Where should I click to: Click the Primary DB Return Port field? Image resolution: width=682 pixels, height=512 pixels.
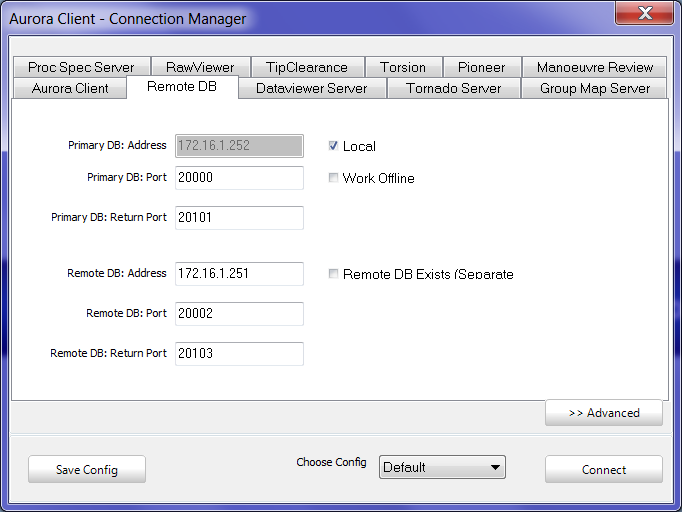pos(239,218)
